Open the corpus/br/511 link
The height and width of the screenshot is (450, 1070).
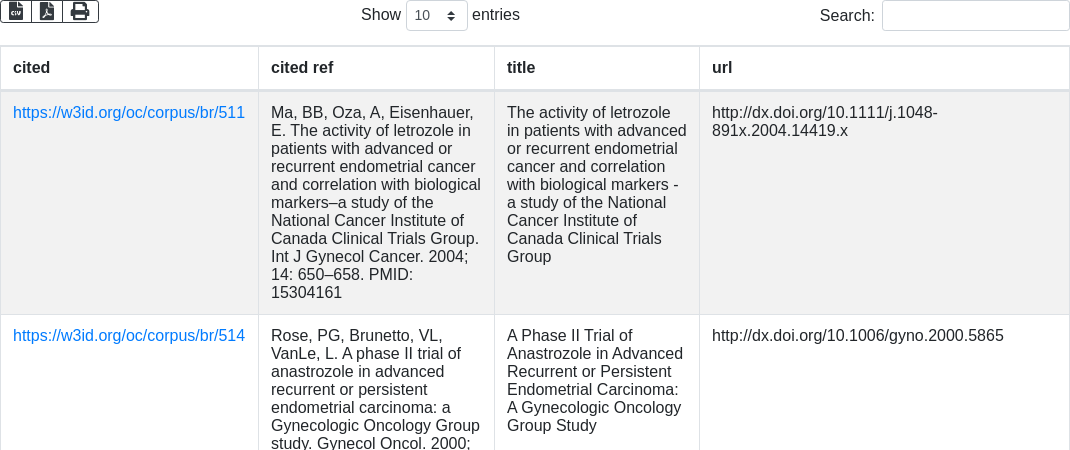click(x=129, y=112)
